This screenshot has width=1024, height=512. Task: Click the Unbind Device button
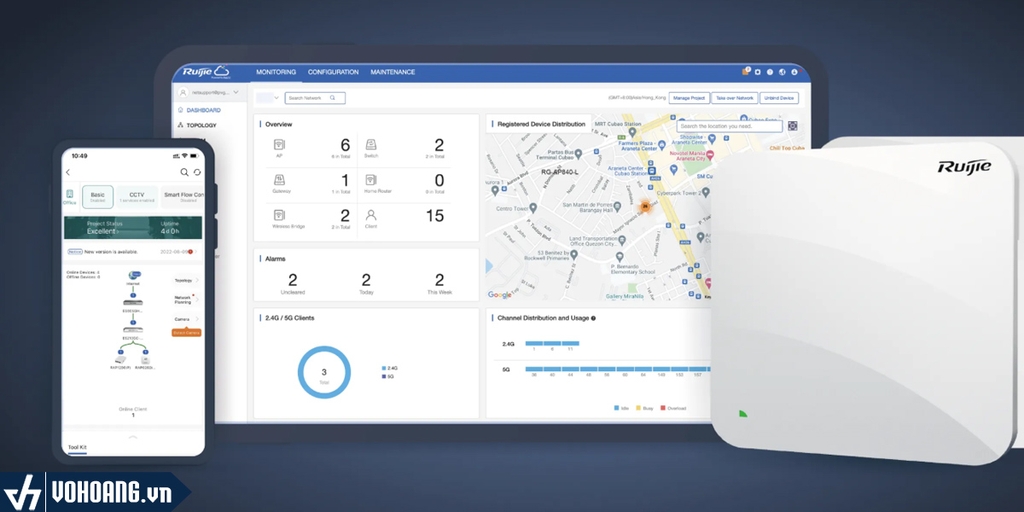pyautogui.click(x=779, y=98)
